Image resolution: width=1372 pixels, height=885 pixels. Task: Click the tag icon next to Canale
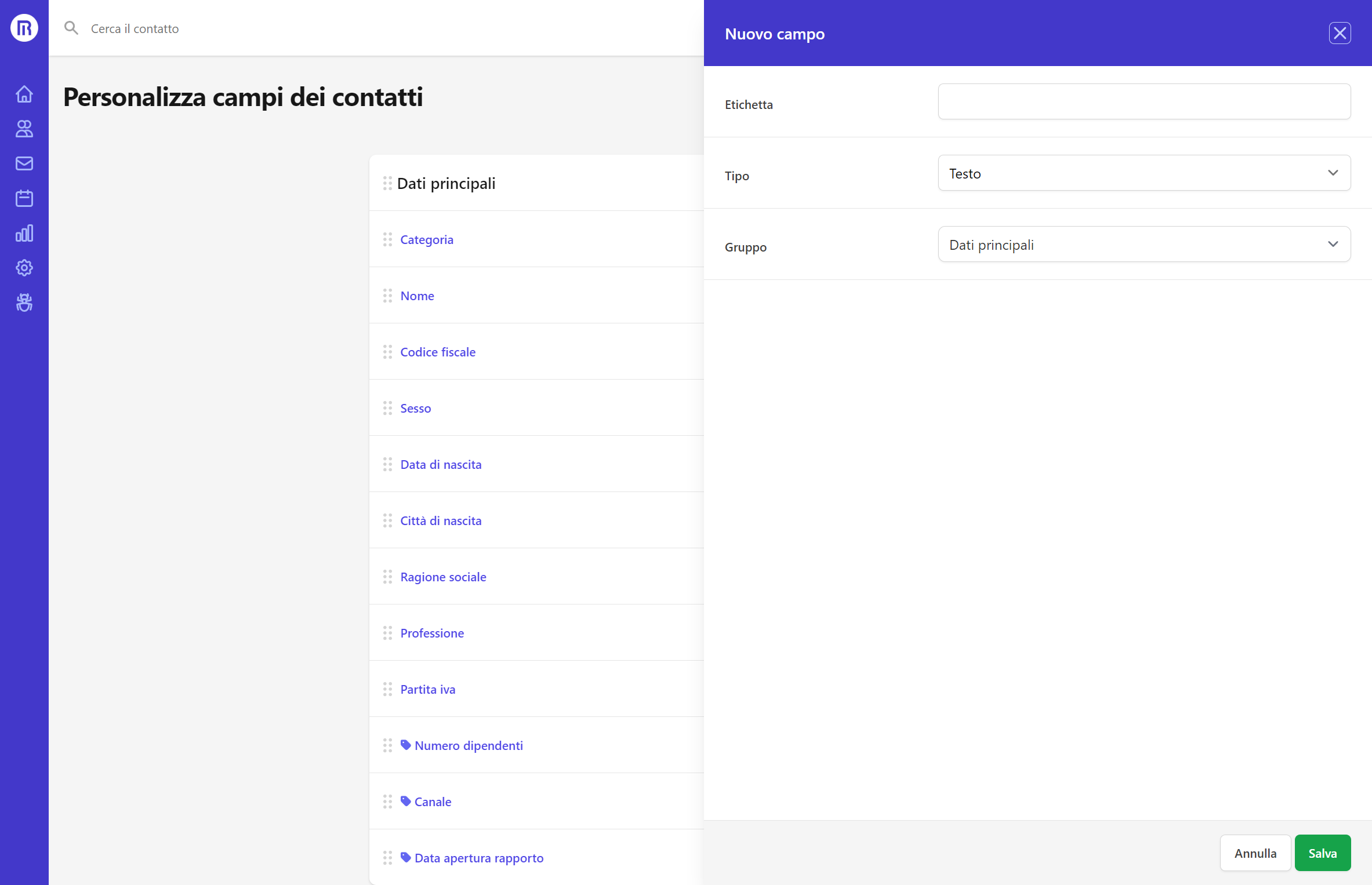click(405, 801)
